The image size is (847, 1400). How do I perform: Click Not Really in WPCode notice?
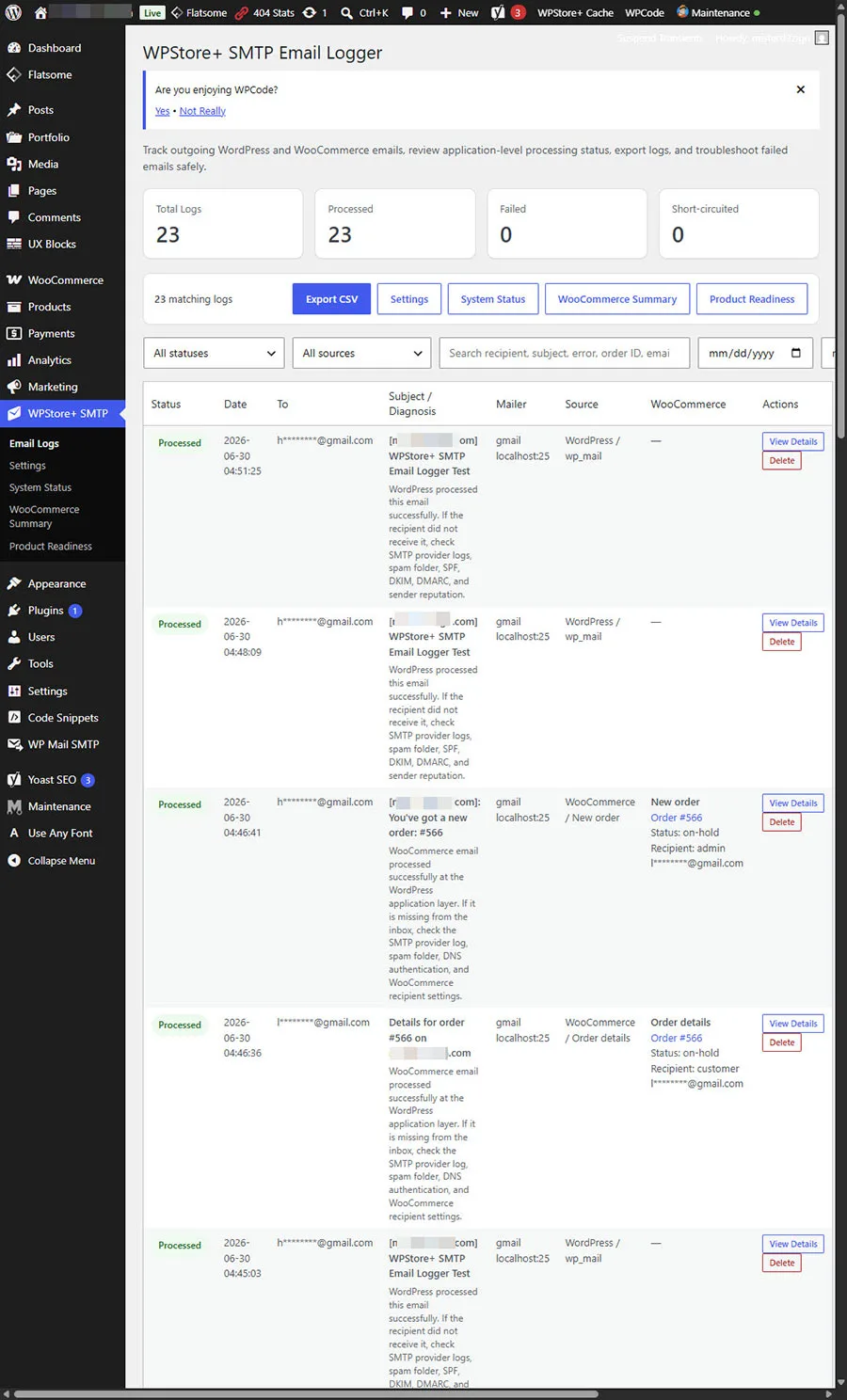pyautogui.click(x=202, y=111)
